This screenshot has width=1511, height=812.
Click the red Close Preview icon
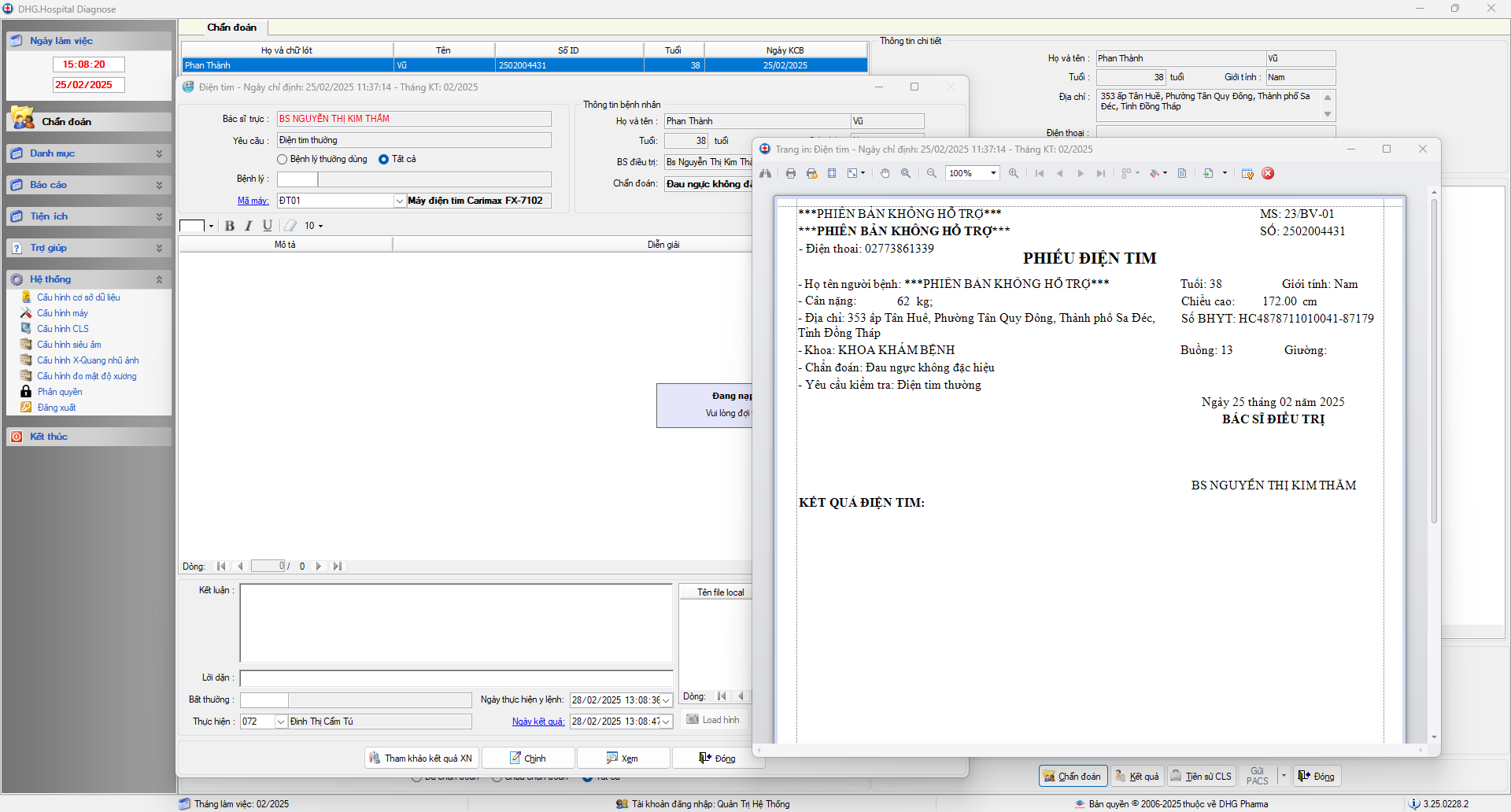pyautogui.click(x=1268, y=173)
